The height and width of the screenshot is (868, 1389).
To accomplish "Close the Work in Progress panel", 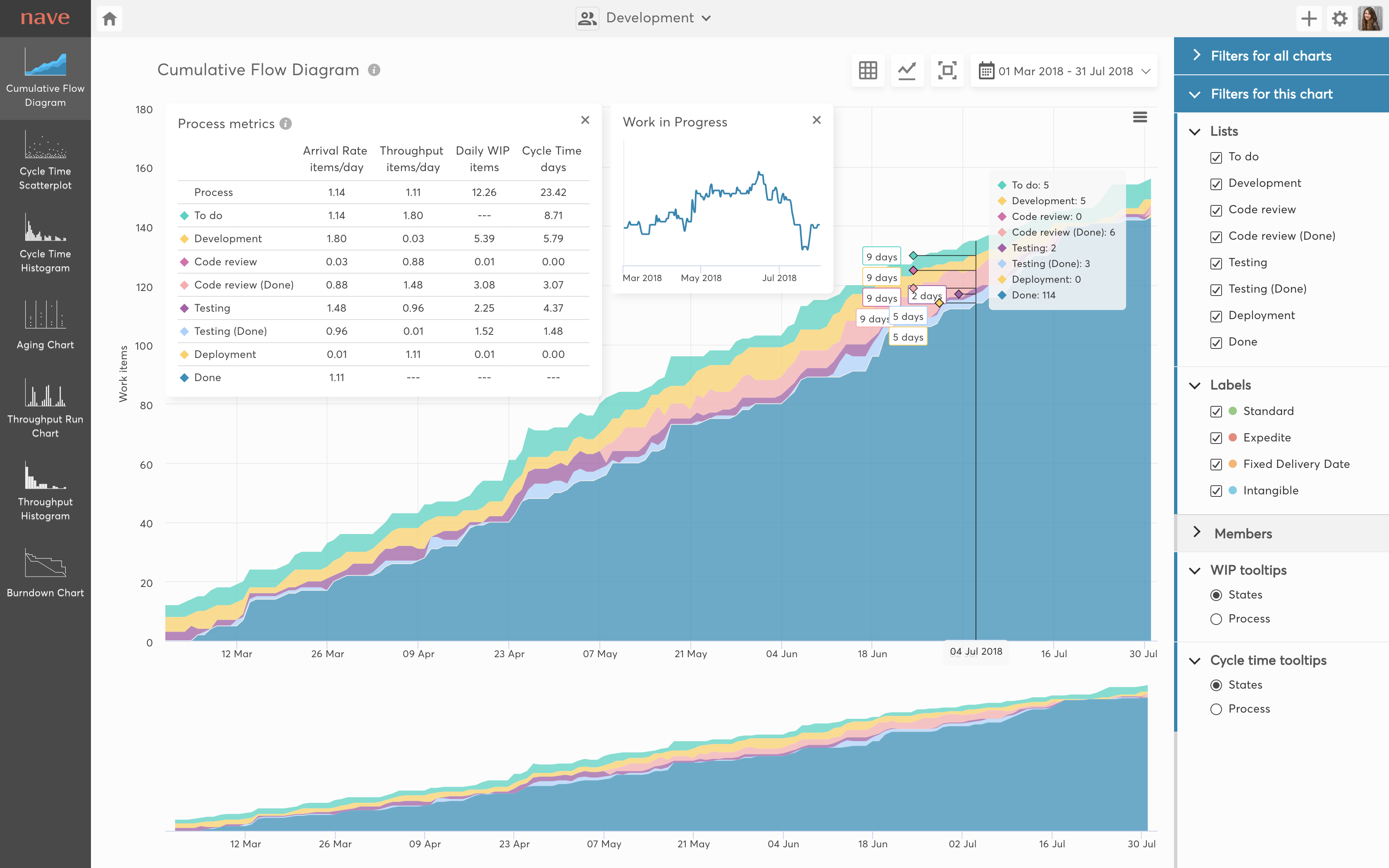I will pos(816,120).
